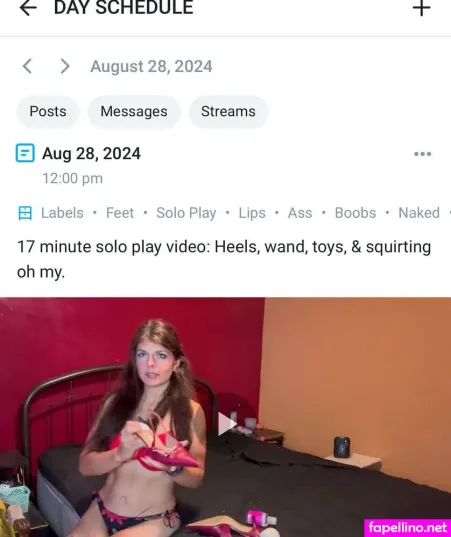Add a new scheduled item with plus
Viewport: 451px width, 537px height.
pyautogui.click(x=422, y=8)
